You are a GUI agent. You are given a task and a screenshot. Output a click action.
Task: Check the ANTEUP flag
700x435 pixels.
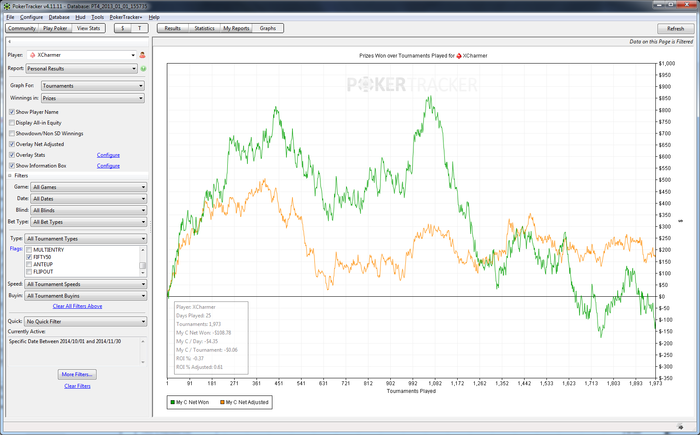[x=29, y=264]
